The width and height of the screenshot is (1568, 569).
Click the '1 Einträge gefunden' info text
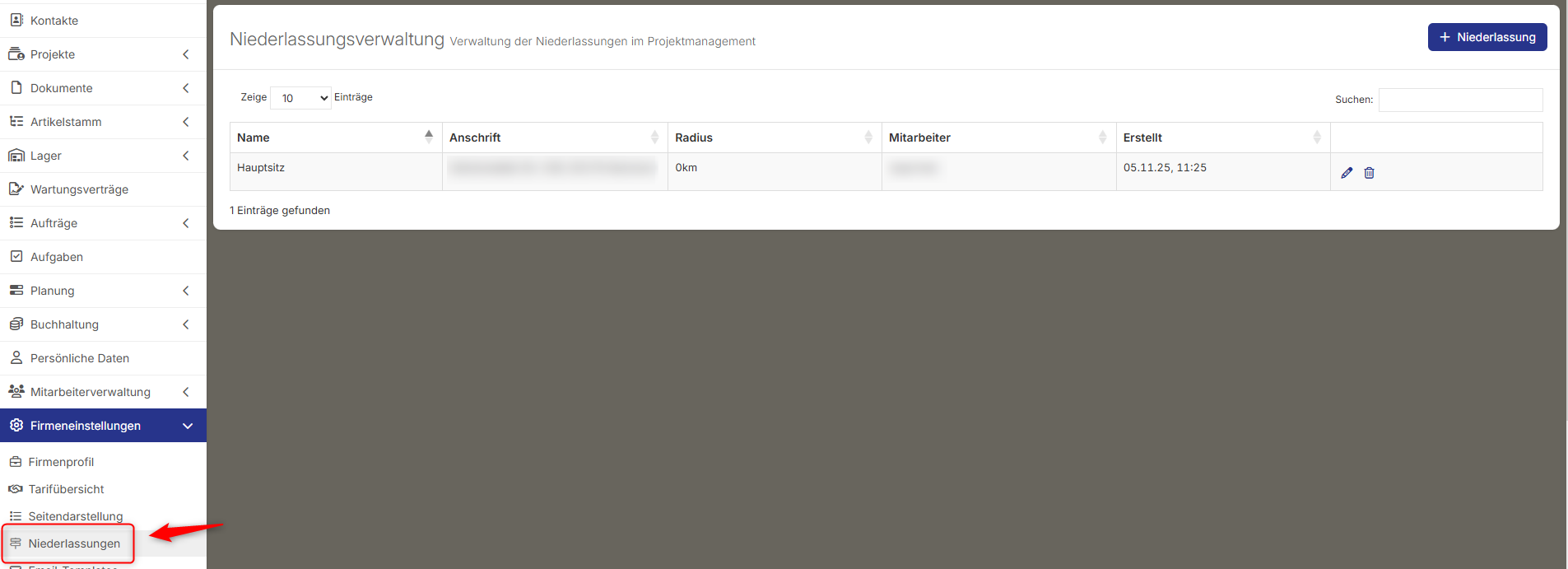click(280, 211)
